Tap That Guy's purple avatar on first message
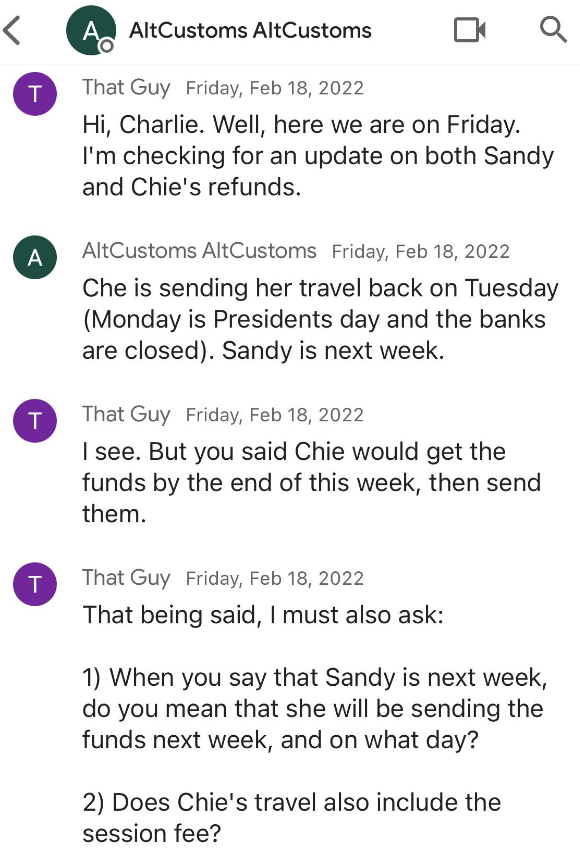Viewport: 580px width, 851px height. tap(35, 94)
